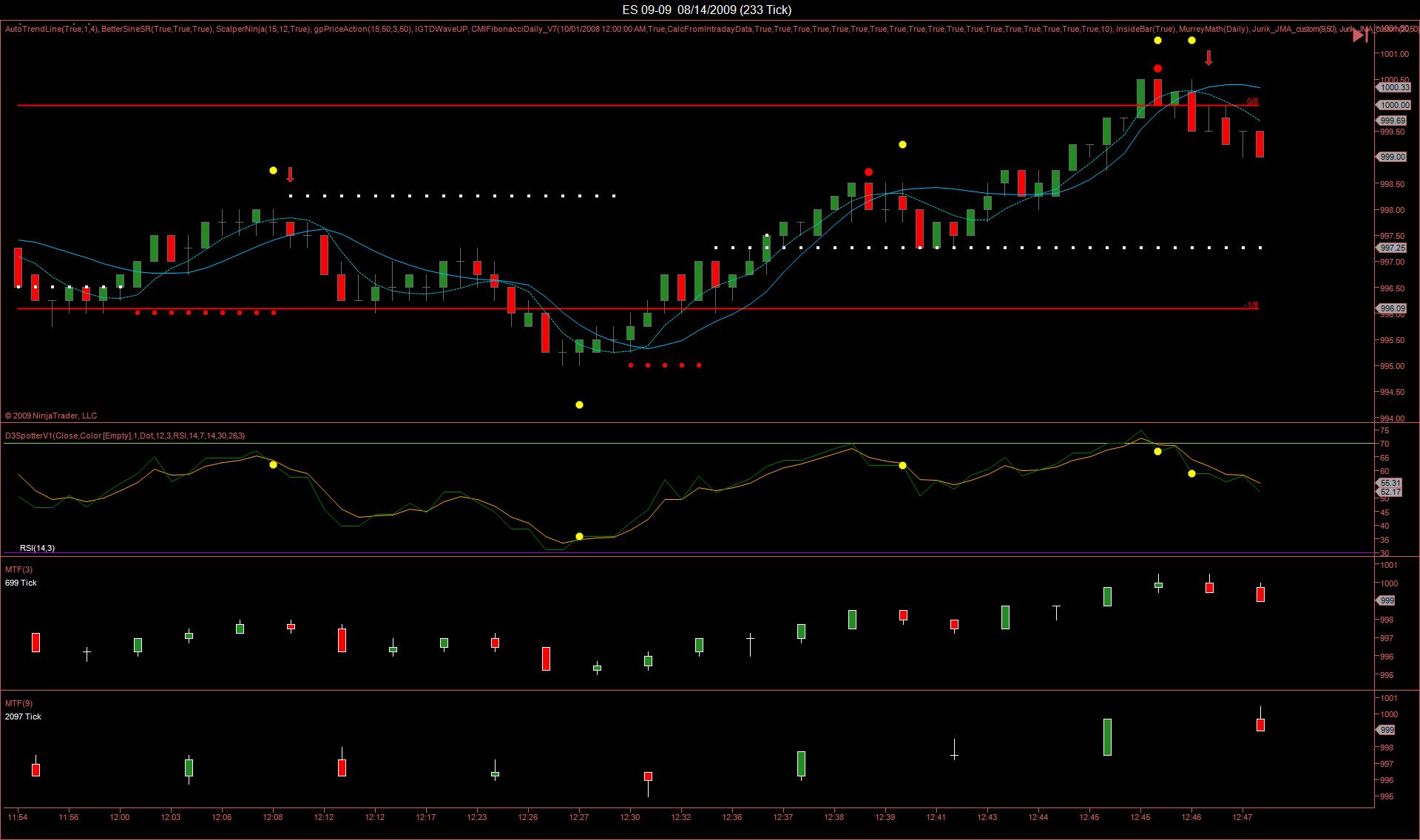Screen dimensions: 1420x840
Task: Select the last yellow dot on the RSI panel
Action: [1191, 473]
